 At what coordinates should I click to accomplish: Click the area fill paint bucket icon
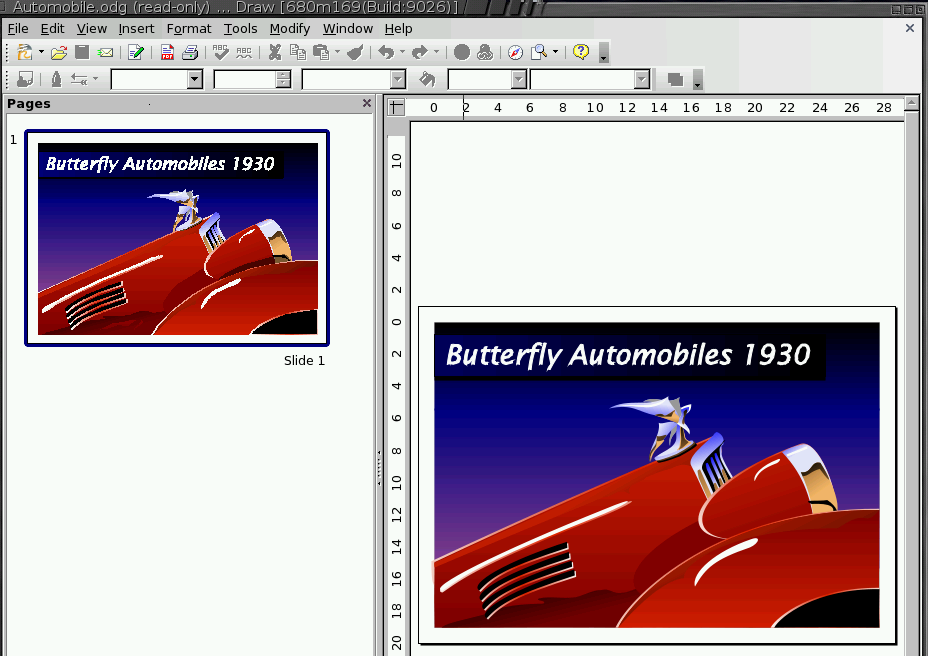point(427,79)
